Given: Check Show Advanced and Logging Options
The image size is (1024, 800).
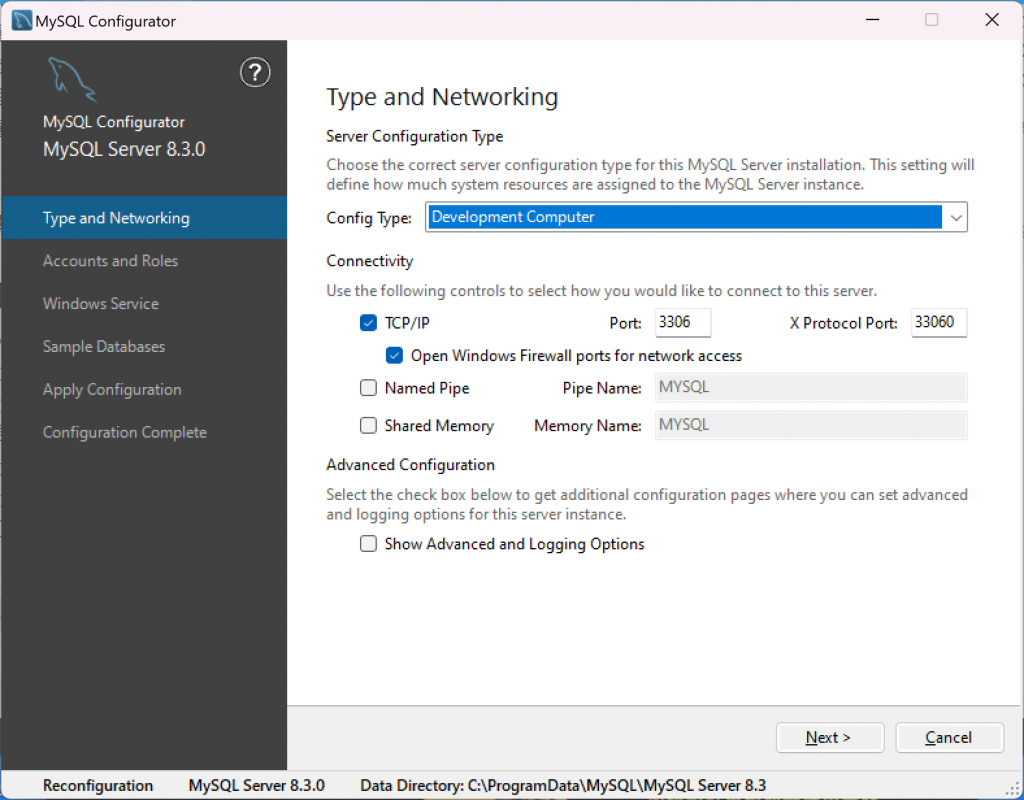Looking at the screenshot, I should (368, 544).
